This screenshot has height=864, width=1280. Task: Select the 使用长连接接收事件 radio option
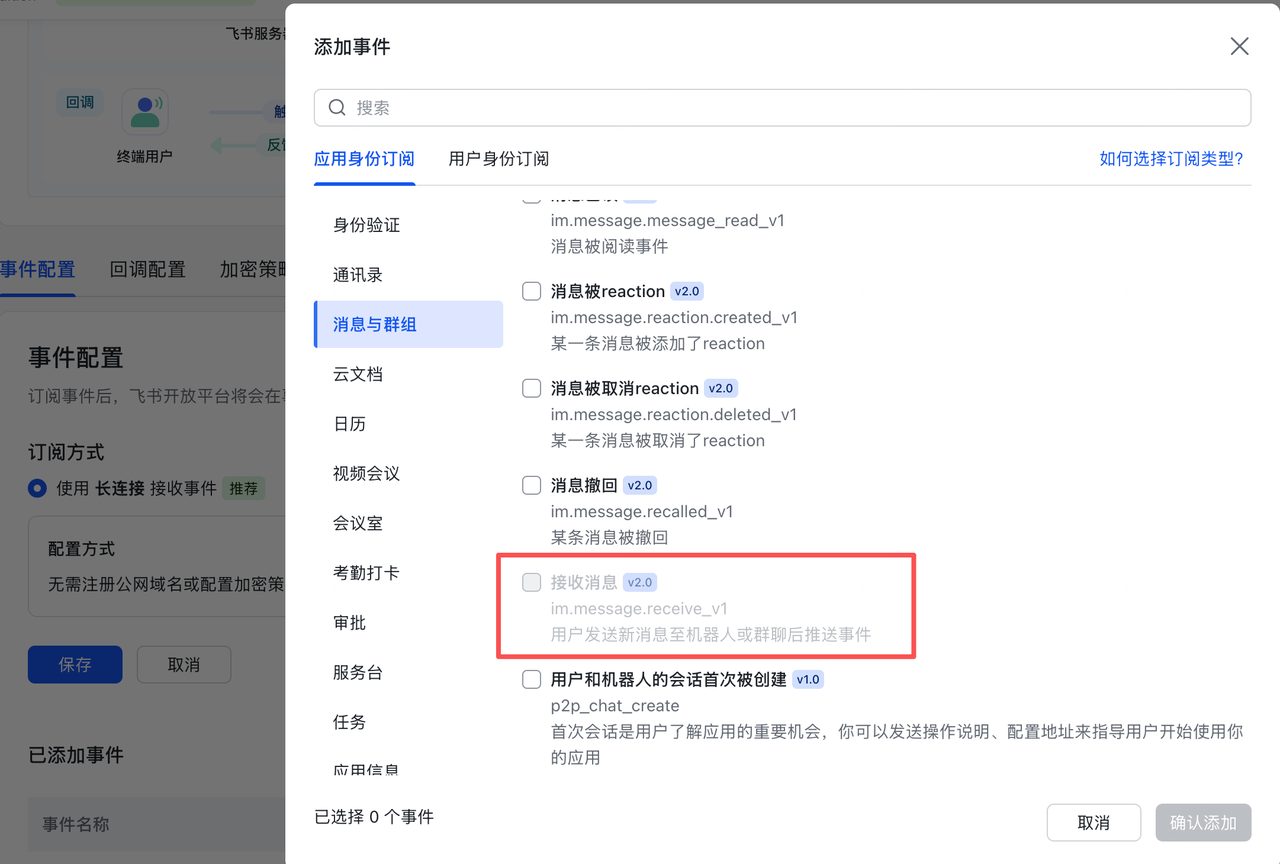(37, 488)
